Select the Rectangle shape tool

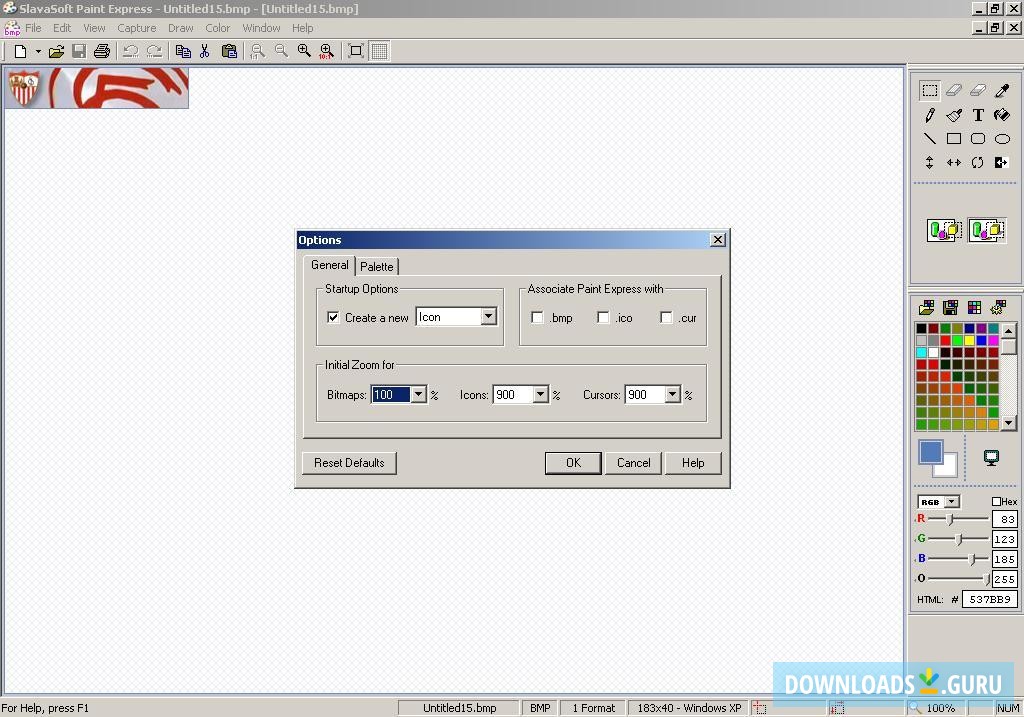[x=953, y=138]
